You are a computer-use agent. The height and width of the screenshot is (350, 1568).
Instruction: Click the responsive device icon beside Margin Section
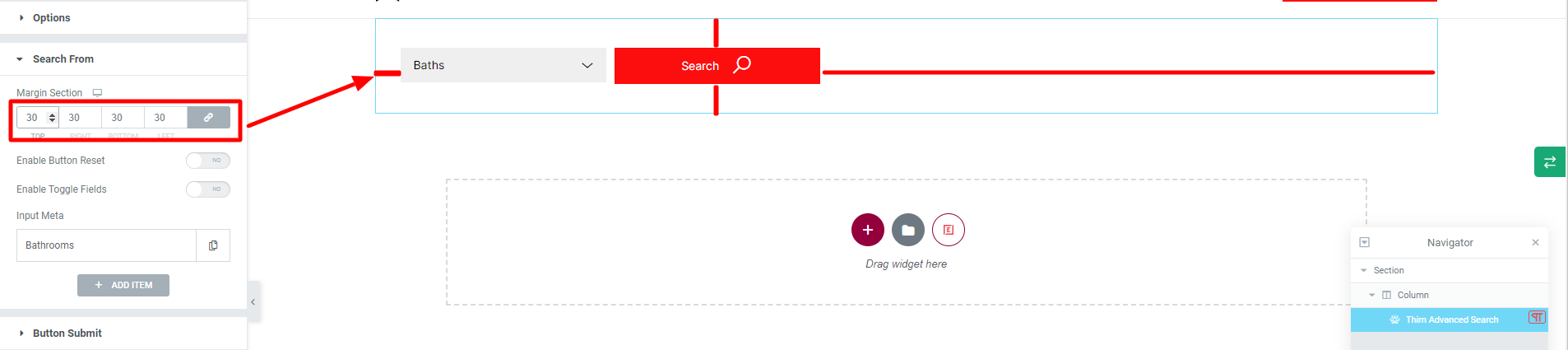pos(97,93)
